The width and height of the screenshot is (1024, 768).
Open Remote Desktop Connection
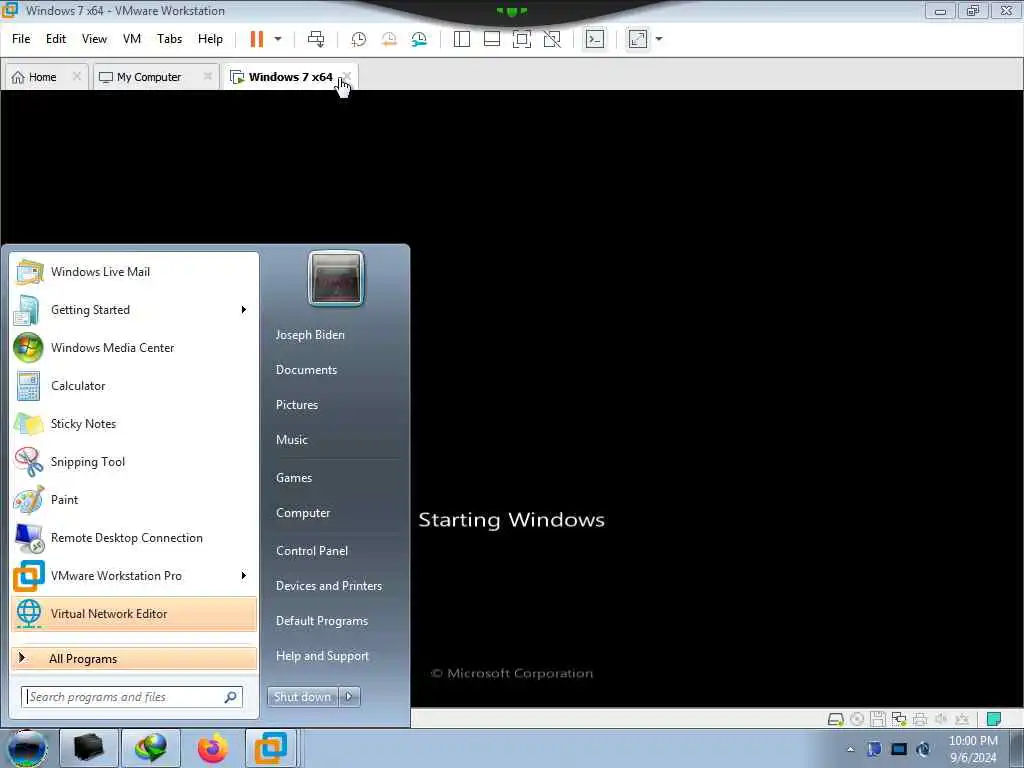pos(135,537)
